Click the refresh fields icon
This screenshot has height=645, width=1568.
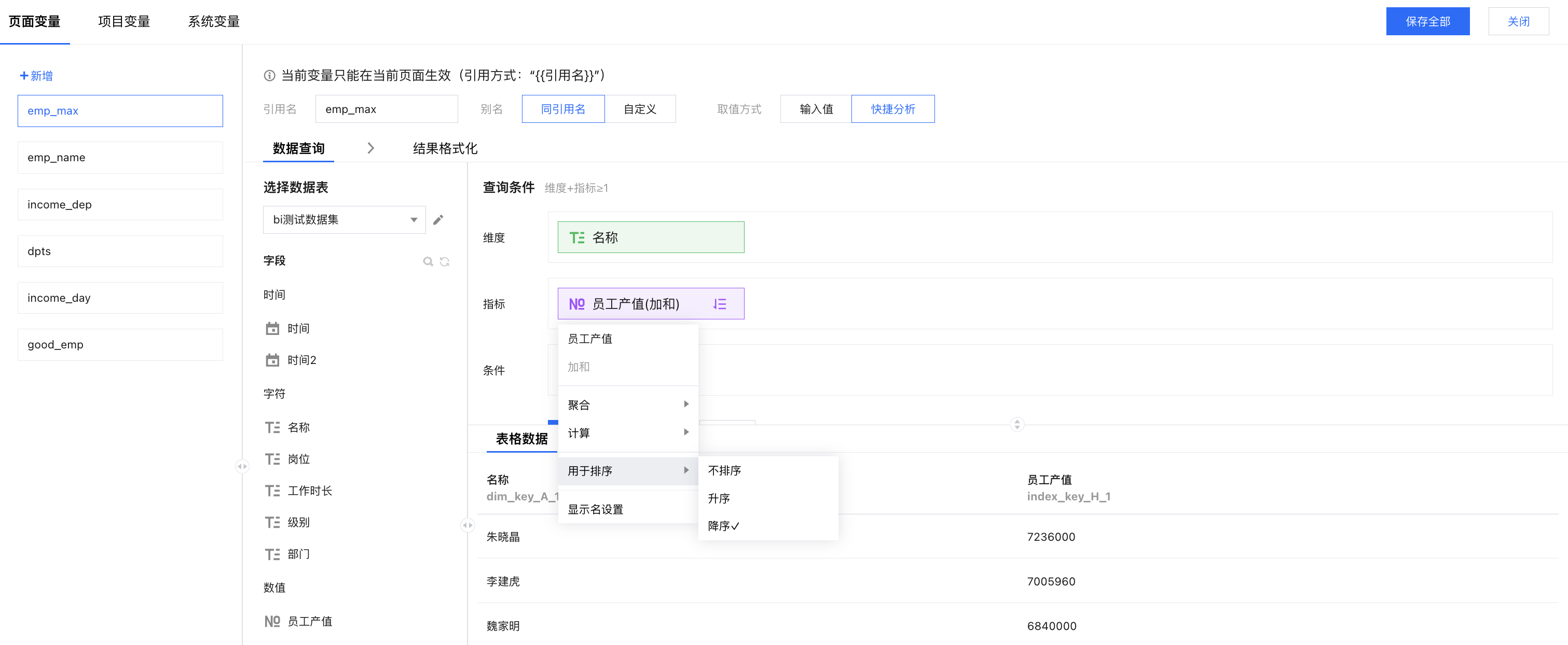pos(445,261)
